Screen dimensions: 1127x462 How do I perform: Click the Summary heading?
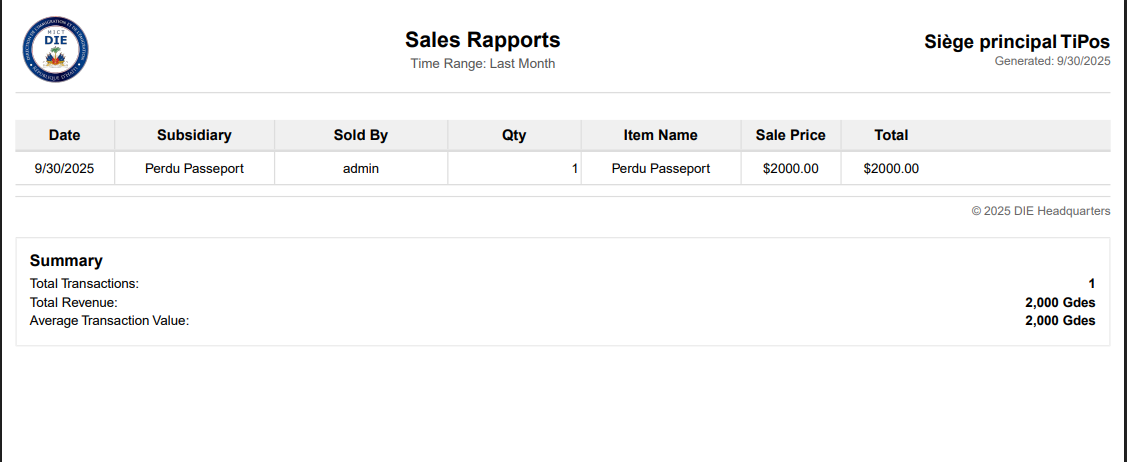coord(66,261)
